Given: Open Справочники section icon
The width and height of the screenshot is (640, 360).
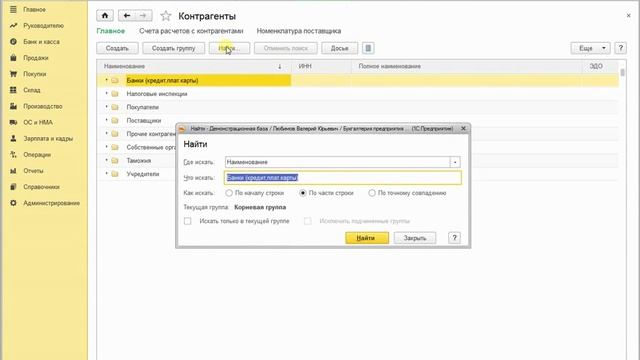Looking at the screenshot, I should click(13, 187).
